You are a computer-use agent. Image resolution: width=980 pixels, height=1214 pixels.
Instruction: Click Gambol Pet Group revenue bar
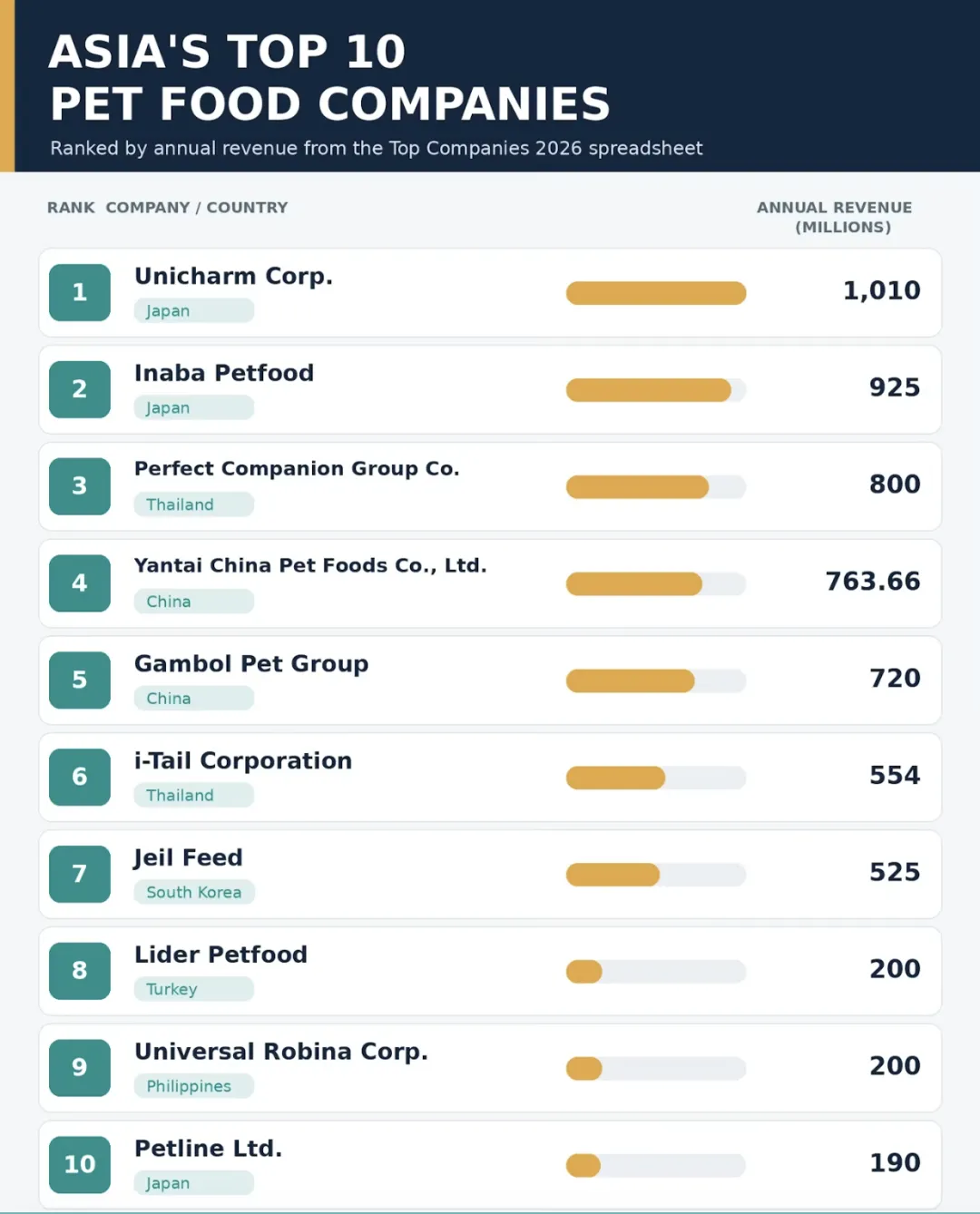(656, 680)
